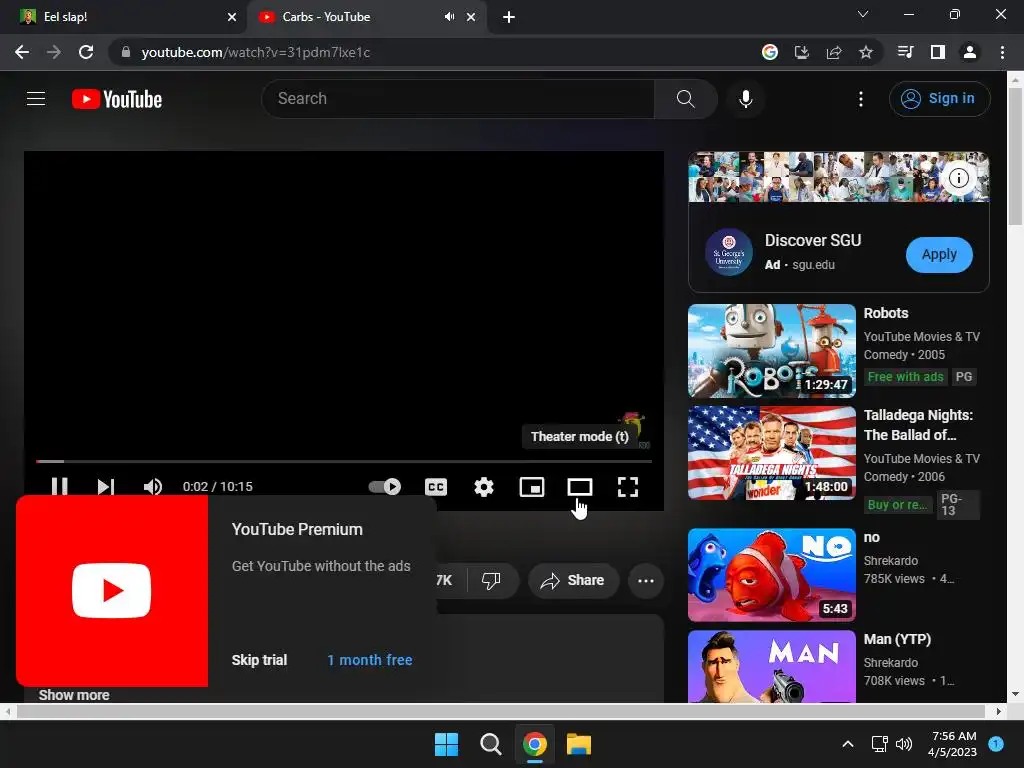Viewport: 1024px width, 768px height.
Task: Open the Windows Start menu
Action: tap(447, 744)
